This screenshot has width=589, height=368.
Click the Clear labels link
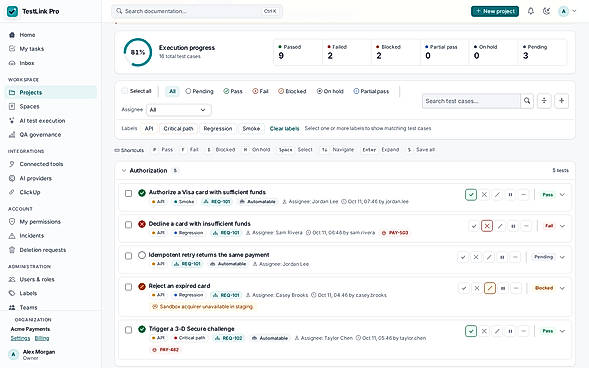284,128
